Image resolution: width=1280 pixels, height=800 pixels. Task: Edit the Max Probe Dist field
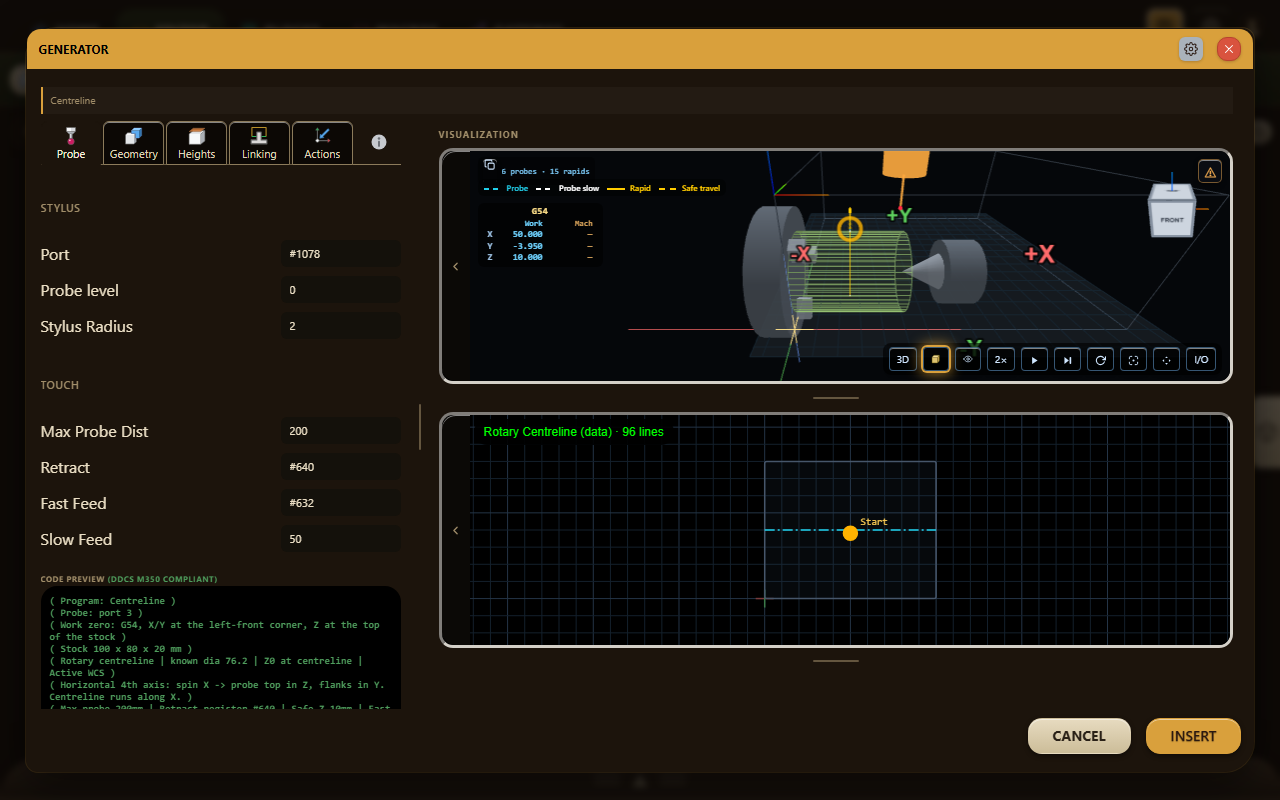tap(341, 431)
